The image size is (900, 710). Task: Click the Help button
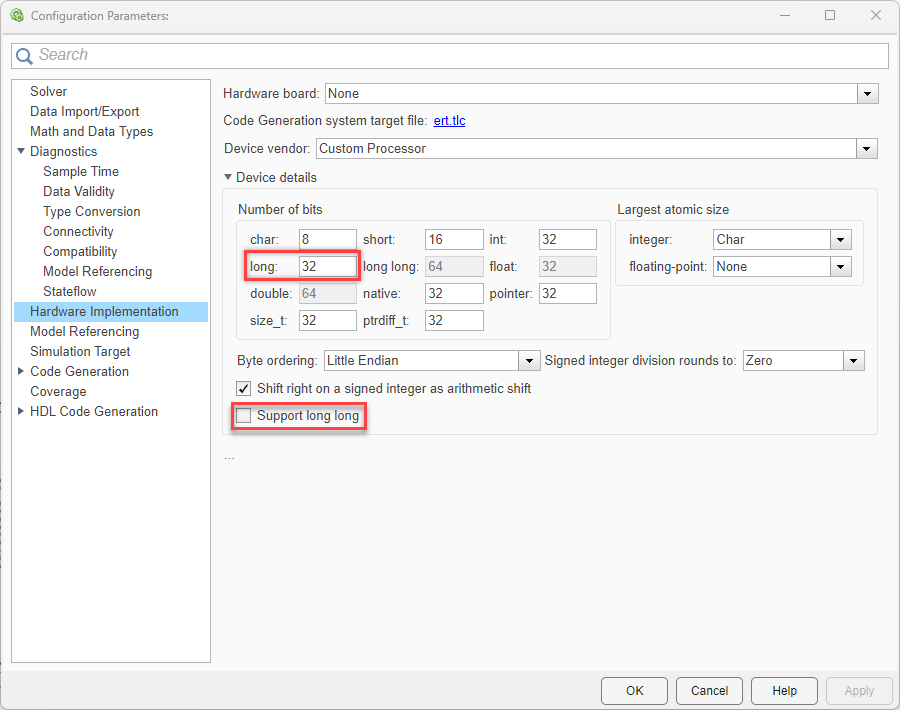click(784, 691)
